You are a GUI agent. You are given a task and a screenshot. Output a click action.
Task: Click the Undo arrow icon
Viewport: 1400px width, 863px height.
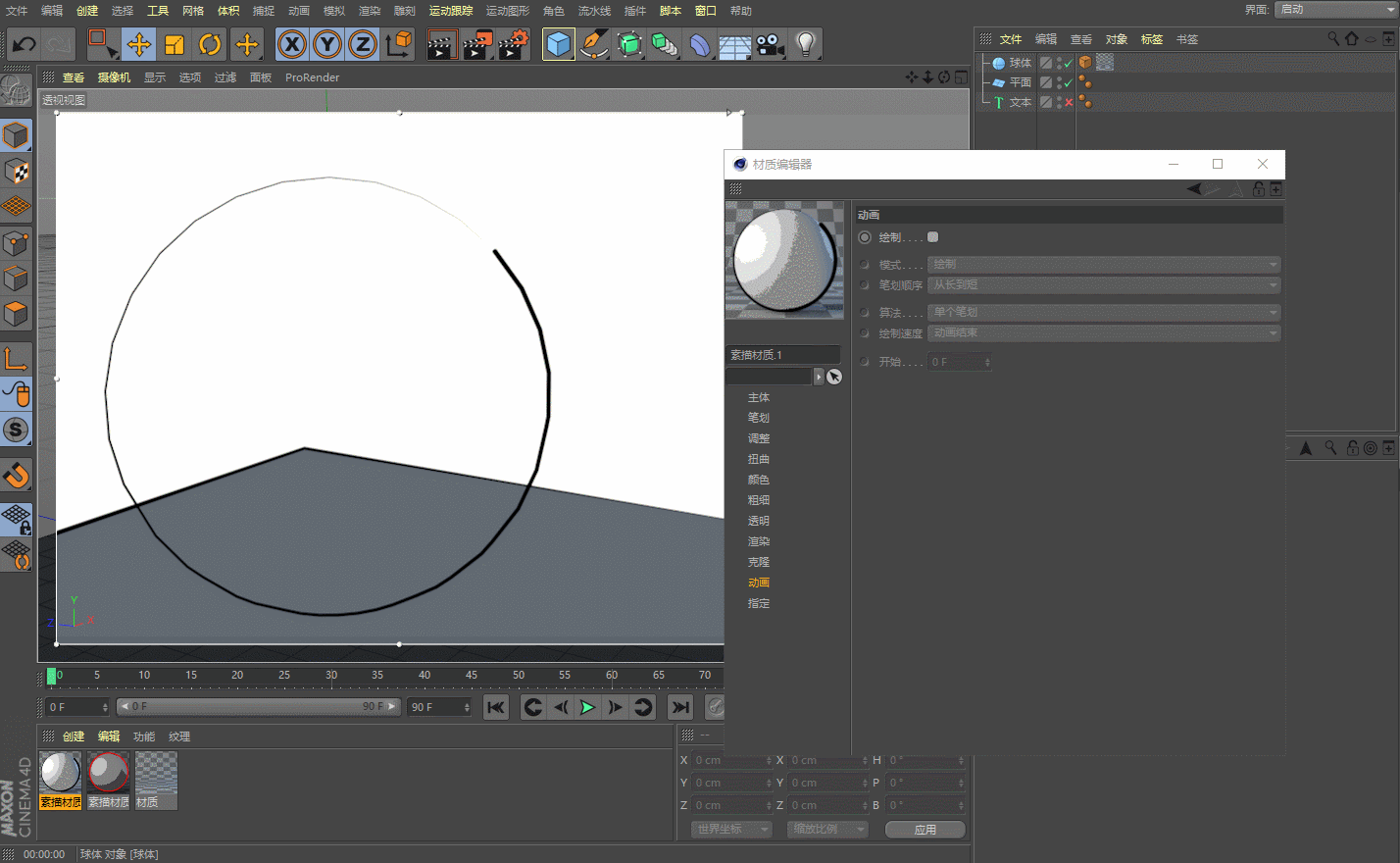(24, 45)
